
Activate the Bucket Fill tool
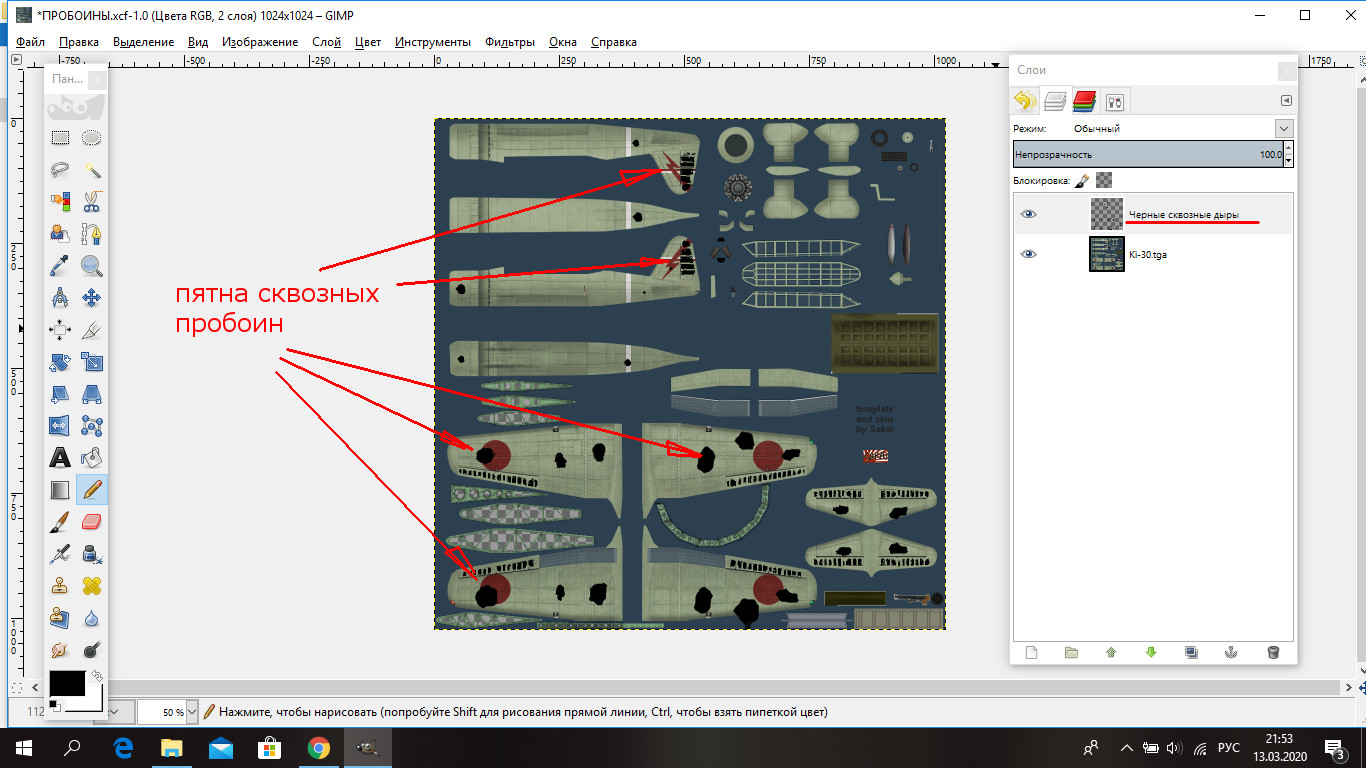point(92,458)
